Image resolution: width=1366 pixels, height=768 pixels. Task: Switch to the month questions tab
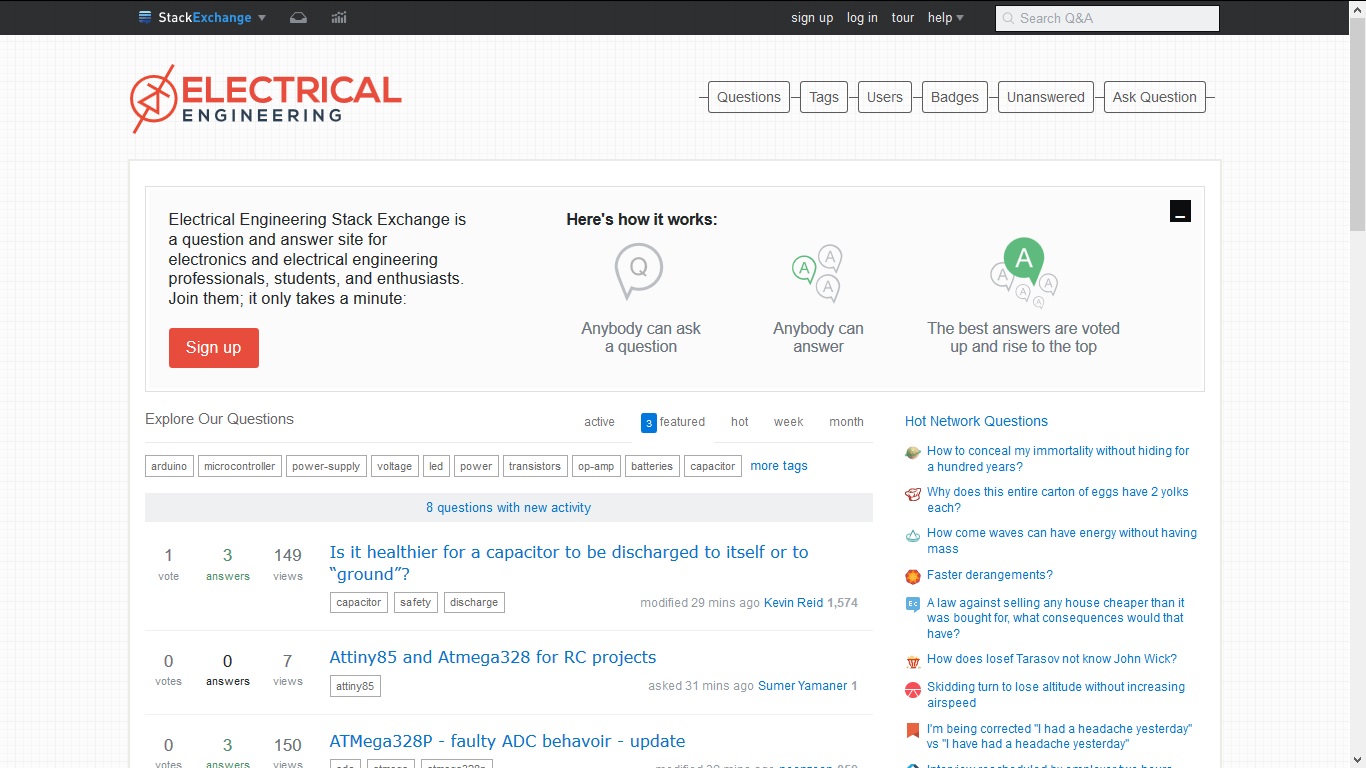[846, 422]
